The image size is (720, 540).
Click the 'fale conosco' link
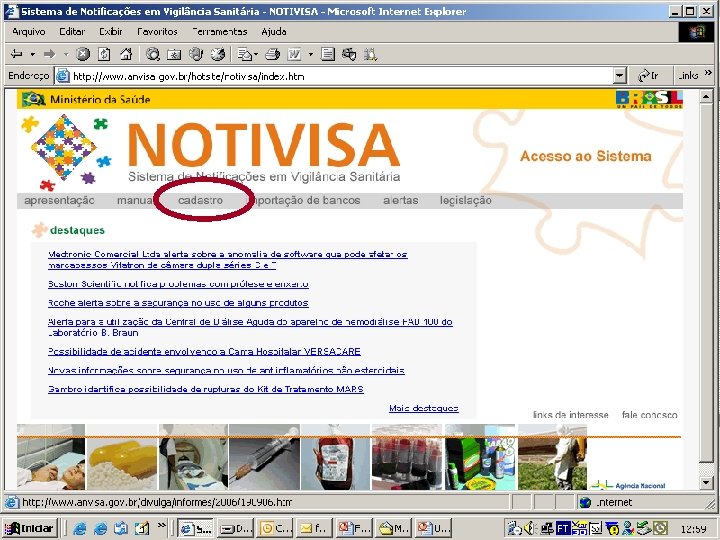[x=649, y=415]
